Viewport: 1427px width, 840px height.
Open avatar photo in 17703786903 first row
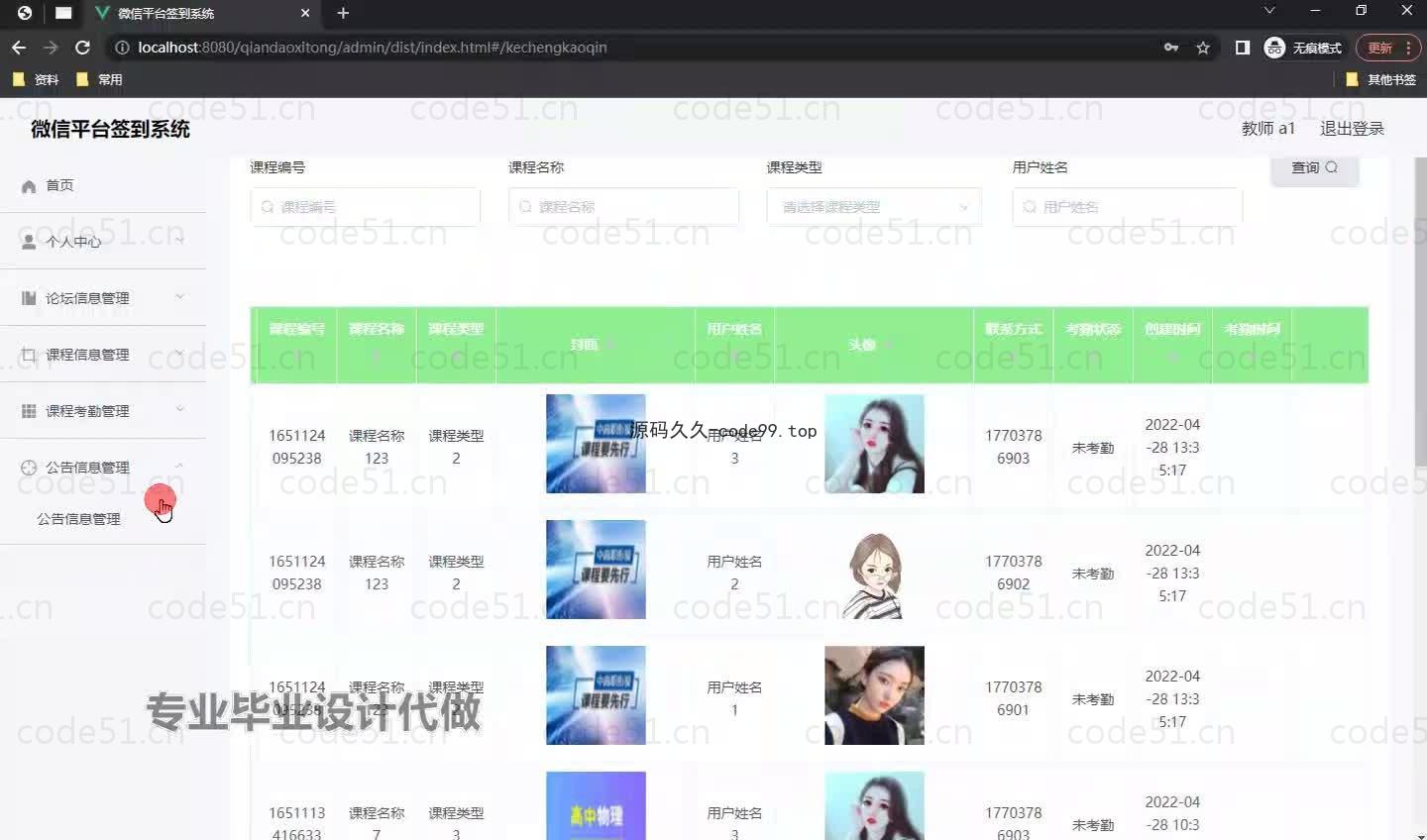point(874,444)
